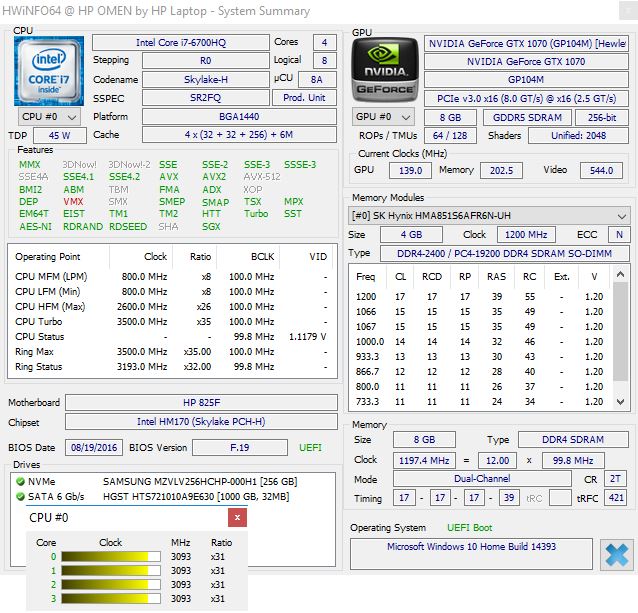Click the SATA 6 Gb/s status icon
This screenshot has height=613, width=638.
point(20,497)
